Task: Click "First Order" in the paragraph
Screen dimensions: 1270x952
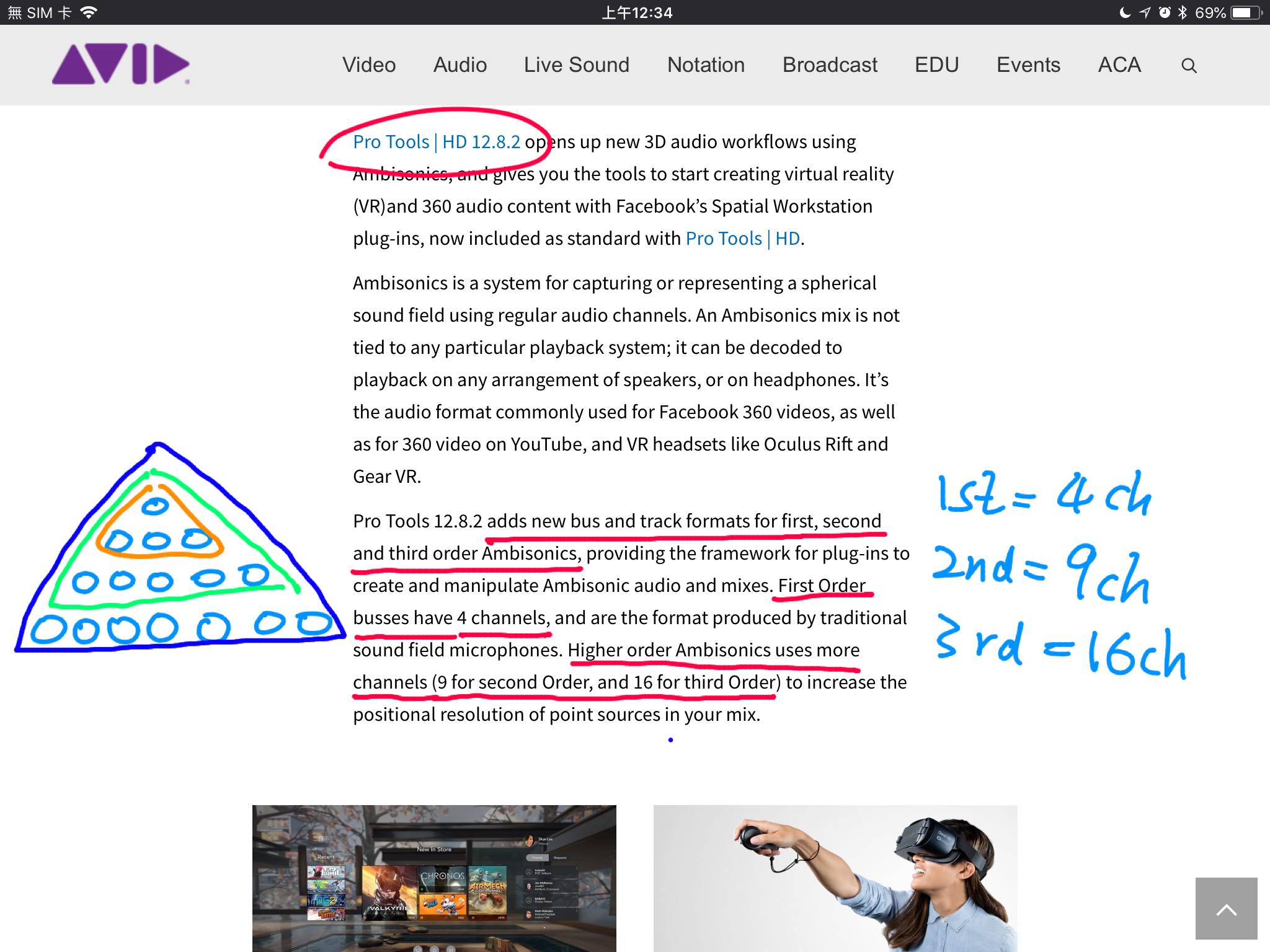Action: (822, 586)
